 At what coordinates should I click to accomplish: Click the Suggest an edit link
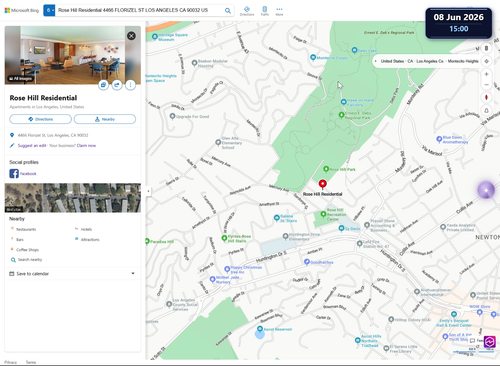(x=32, y=146)
